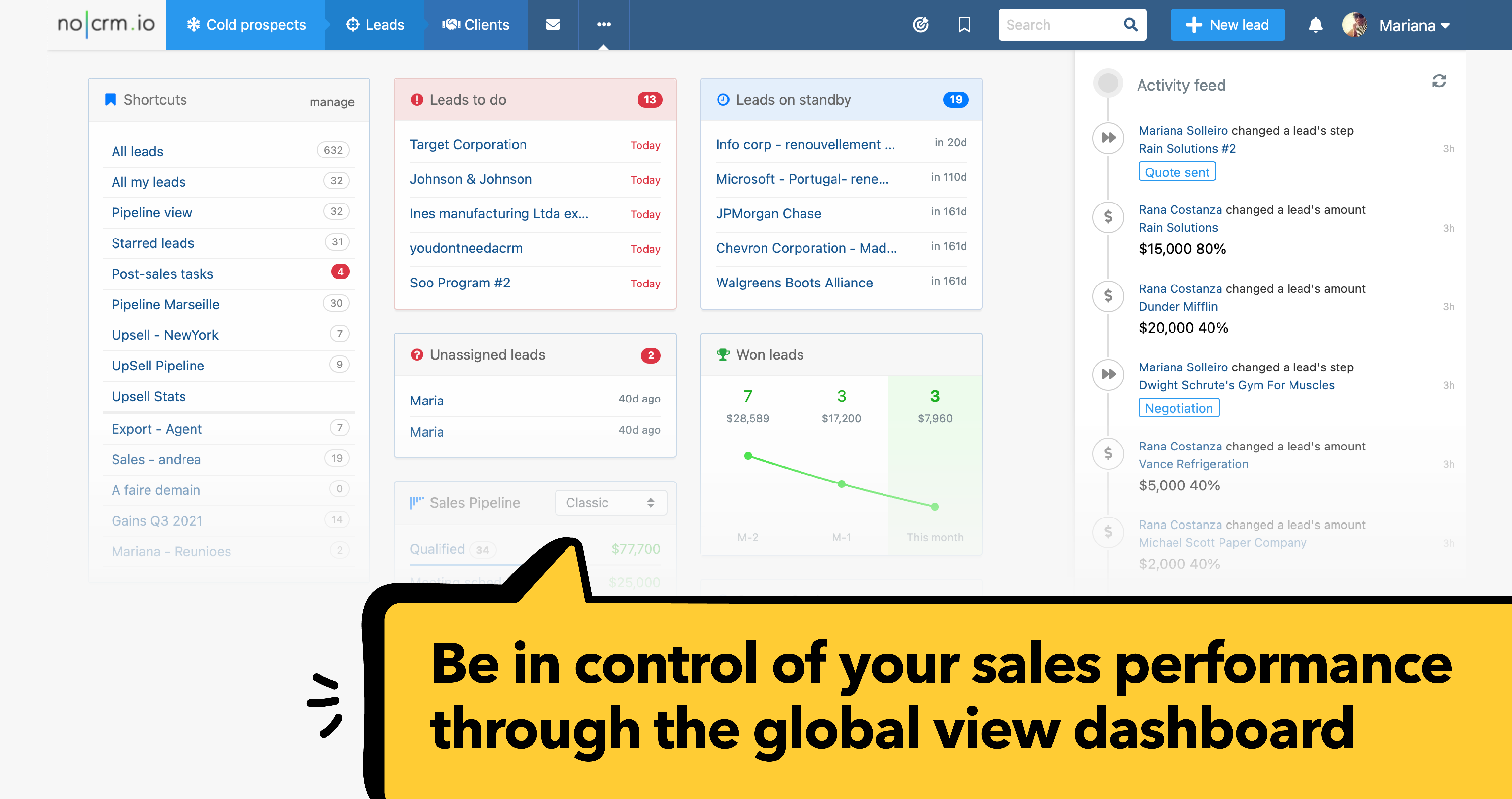Click the Won leads chart This month point
The height and width of the screenshot is (799, 1512).
[934, 507]
